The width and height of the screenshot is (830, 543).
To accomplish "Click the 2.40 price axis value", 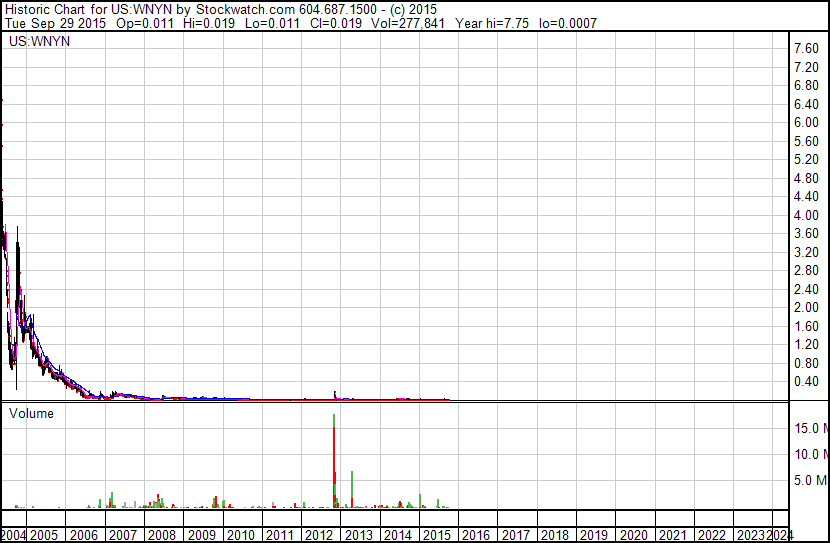I will pyautogui.click(x=806, y=289).
